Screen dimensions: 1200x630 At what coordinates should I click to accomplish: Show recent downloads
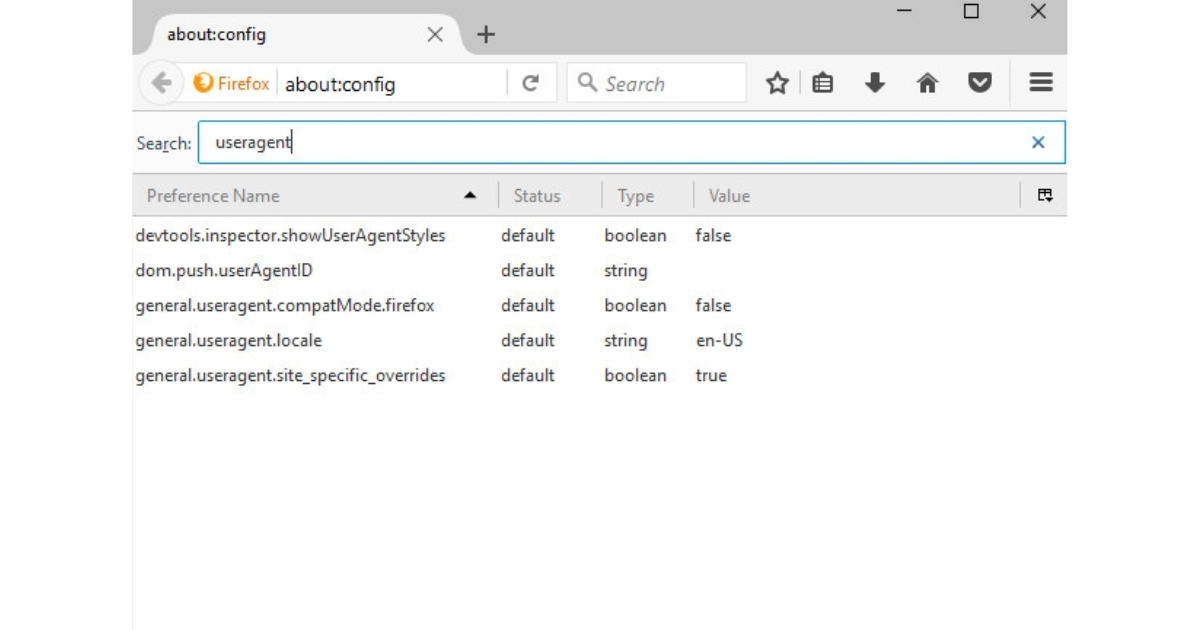(874, 83)
